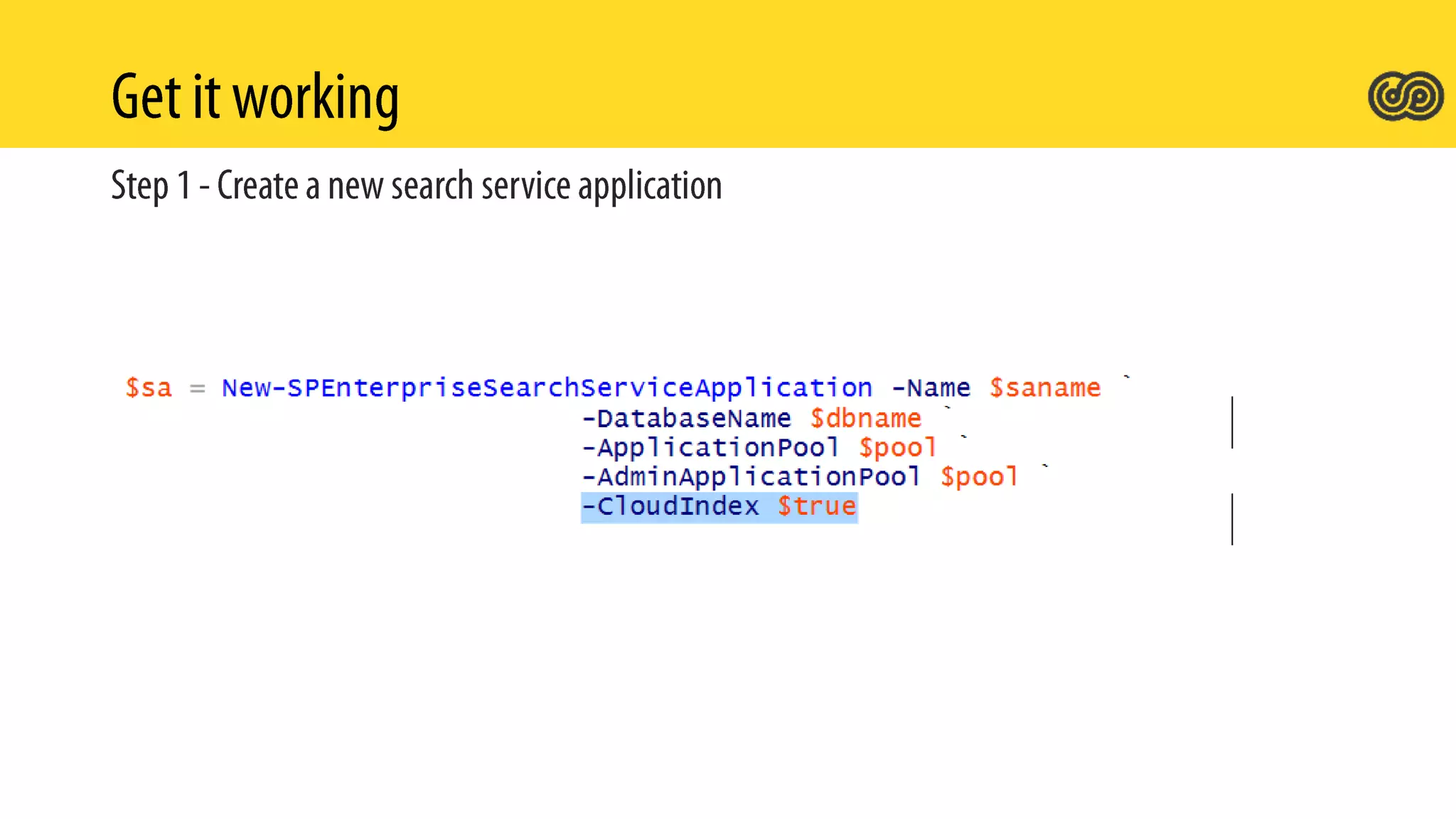Viewport: 1456px width, 819px height.
Task: Click the New-SPEnterpriseSearchServiceApplication cmdlet
Action: point(547,388)
